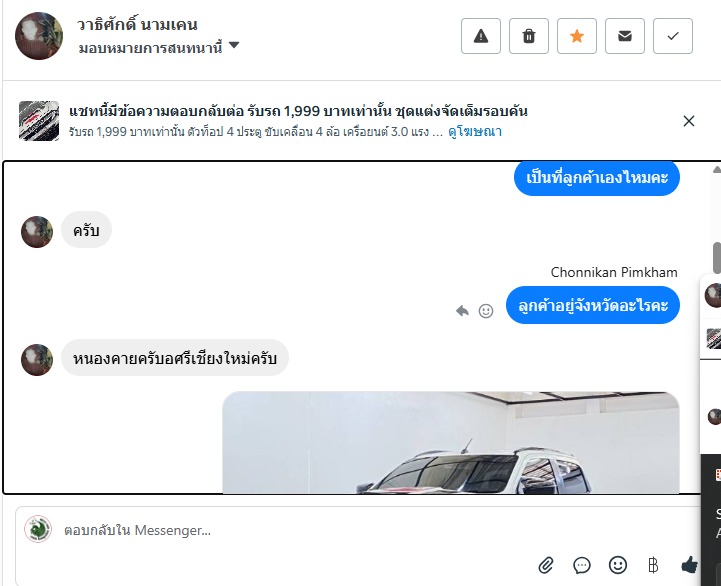Image resolution: width=721 pixels, height=586 pixels.
Task: React with emoji to ลูกค้าอยู่จังหวัดอะไรคะ message
Action: 486,311
